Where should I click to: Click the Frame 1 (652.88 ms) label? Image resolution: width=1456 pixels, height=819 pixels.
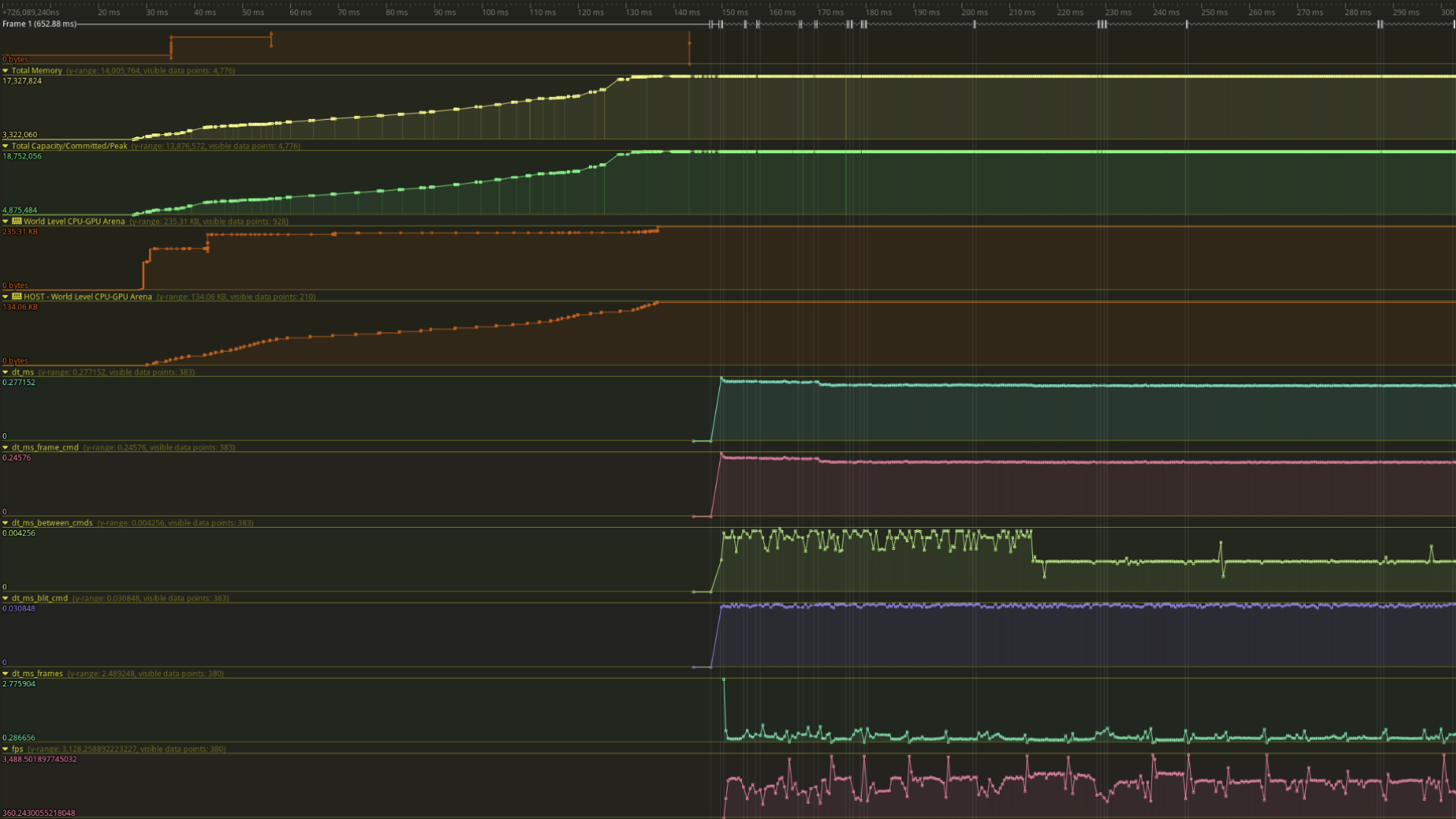tap(39, 24)
